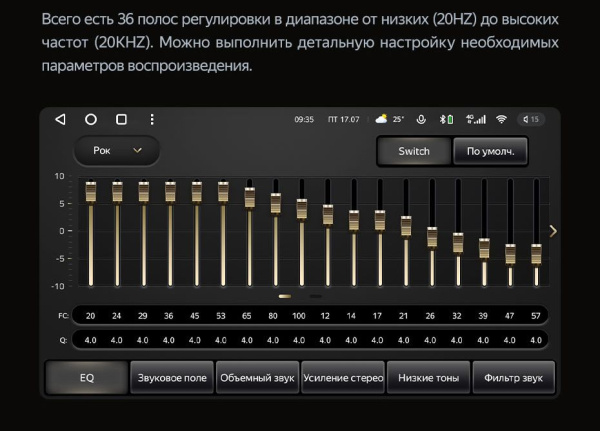This screenshot has width=600, height=431.
Task: Open the Звуковое поле tab
Action: tap(171, 378)
